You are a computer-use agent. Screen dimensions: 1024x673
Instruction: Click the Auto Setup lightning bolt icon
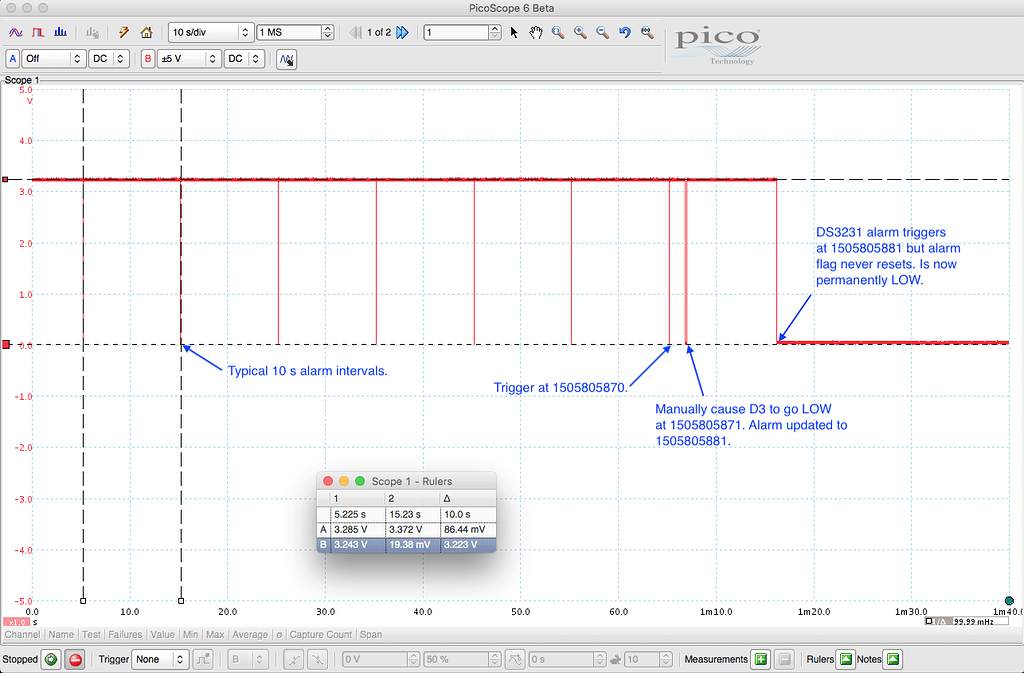pos(122,32)
